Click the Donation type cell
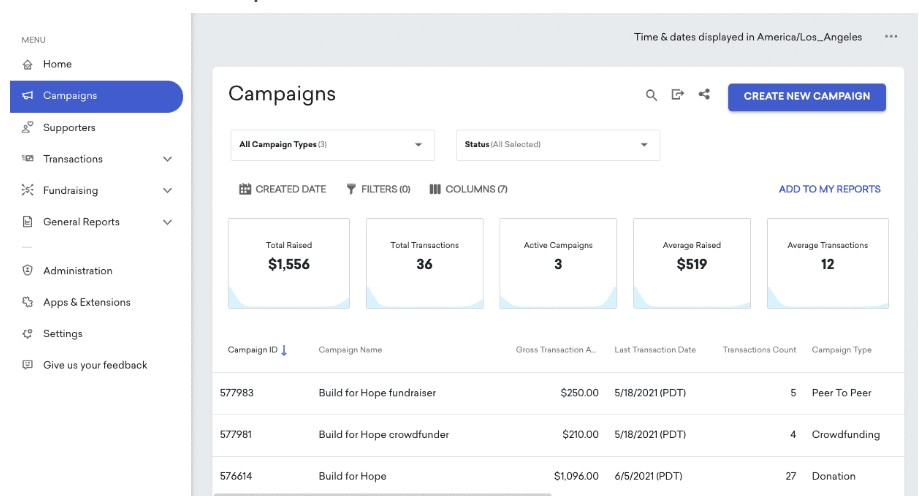Image resolution: width=919 pixels, height=499 pixels. pyautogui.click(x=833, y=476)
